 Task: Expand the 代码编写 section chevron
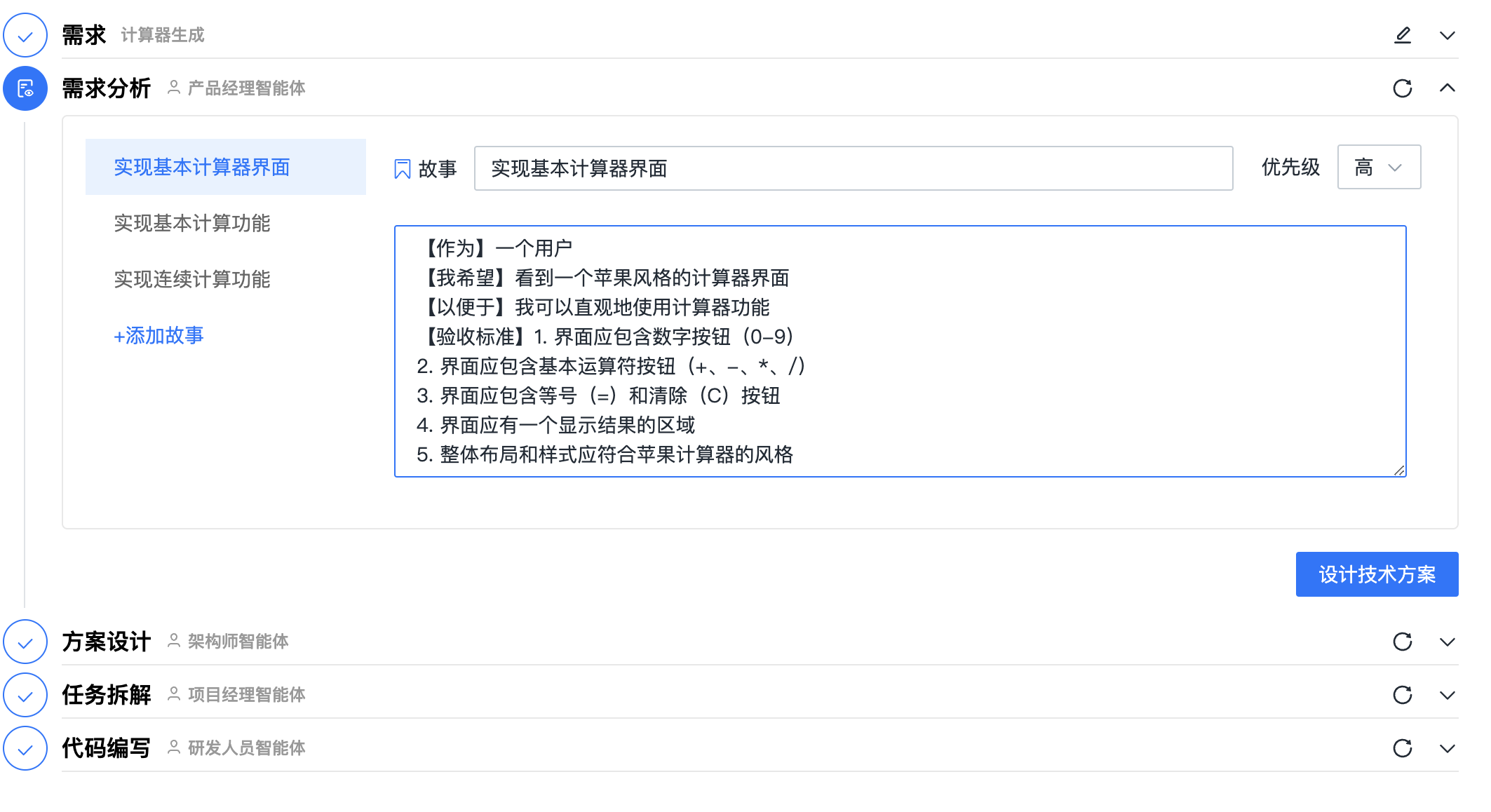(x=1447, y=748)
